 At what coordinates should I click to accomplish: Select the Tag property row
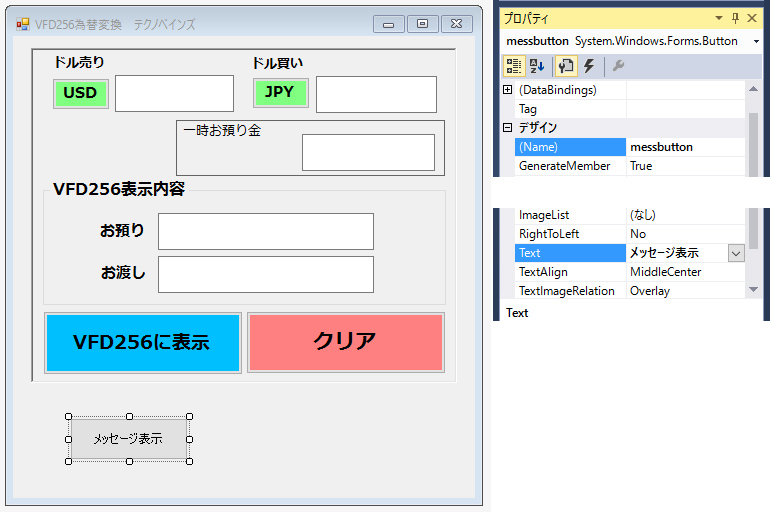630,109
